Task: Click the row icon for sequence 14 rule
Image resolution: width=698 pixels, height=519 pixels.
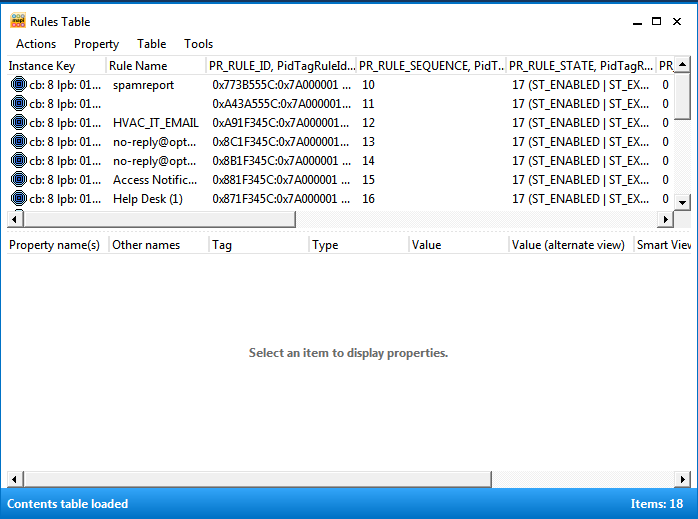Action: [x=19, y=160]
